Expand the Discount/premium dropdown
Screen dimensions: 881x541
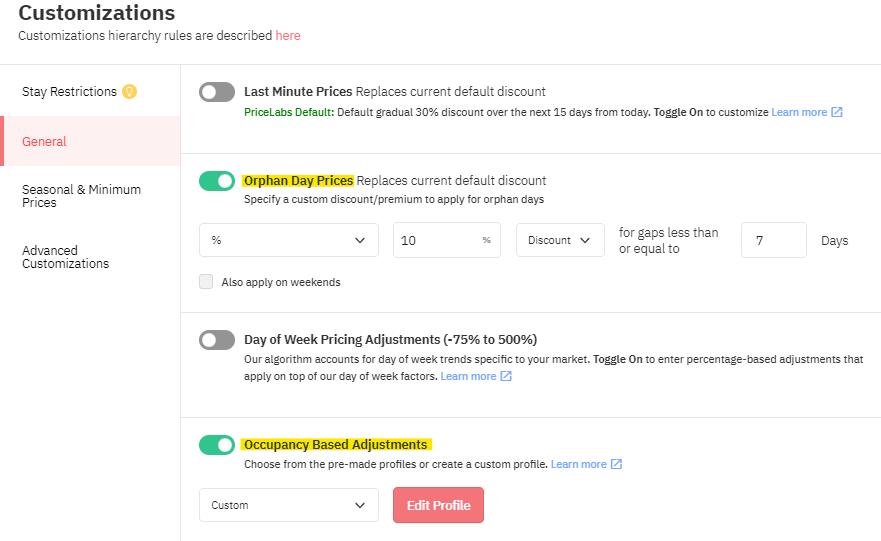click(560, 240)
